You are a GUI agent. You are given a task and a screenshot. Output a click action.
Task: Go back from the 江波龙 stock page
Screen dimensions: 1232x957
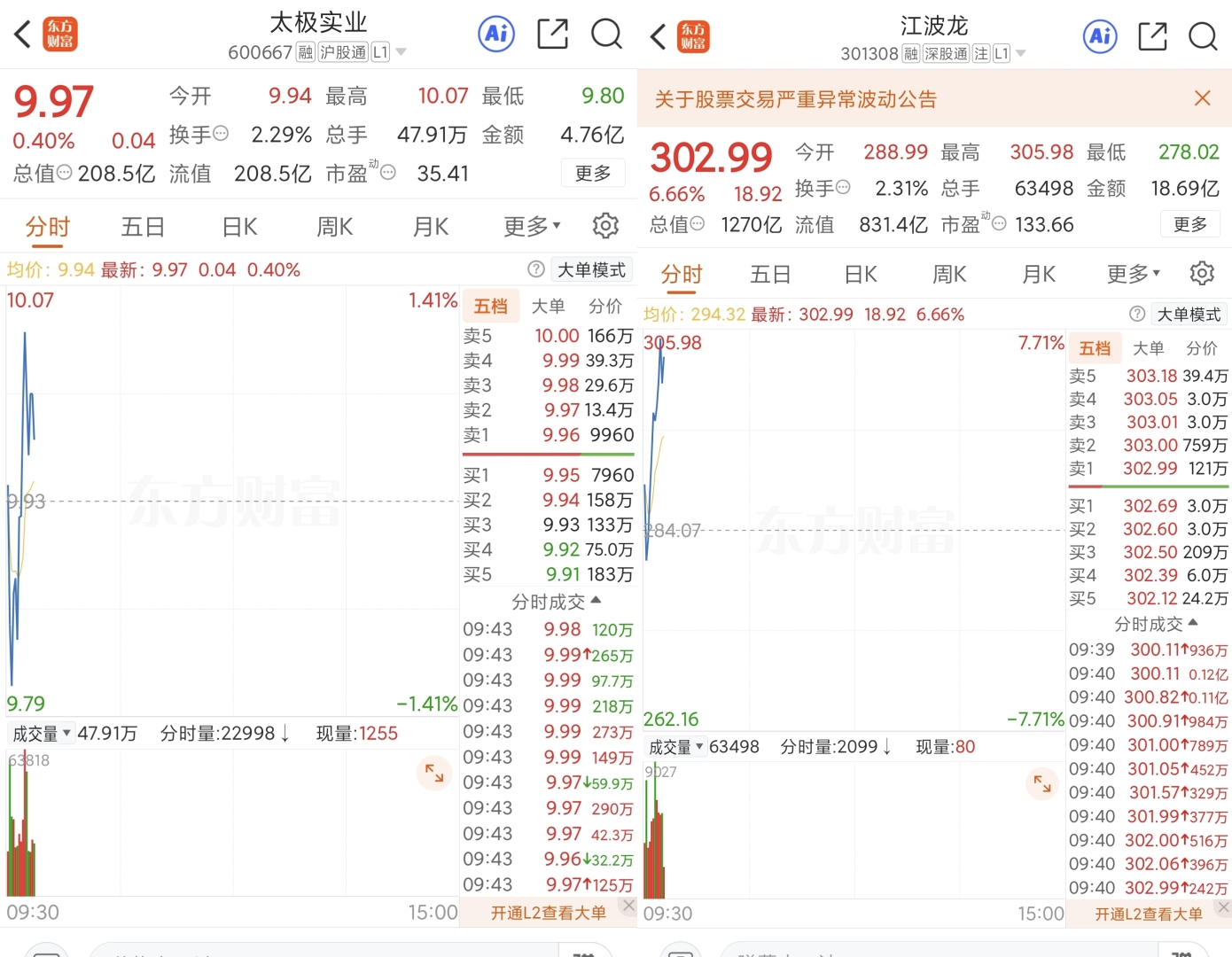[658, 36]
